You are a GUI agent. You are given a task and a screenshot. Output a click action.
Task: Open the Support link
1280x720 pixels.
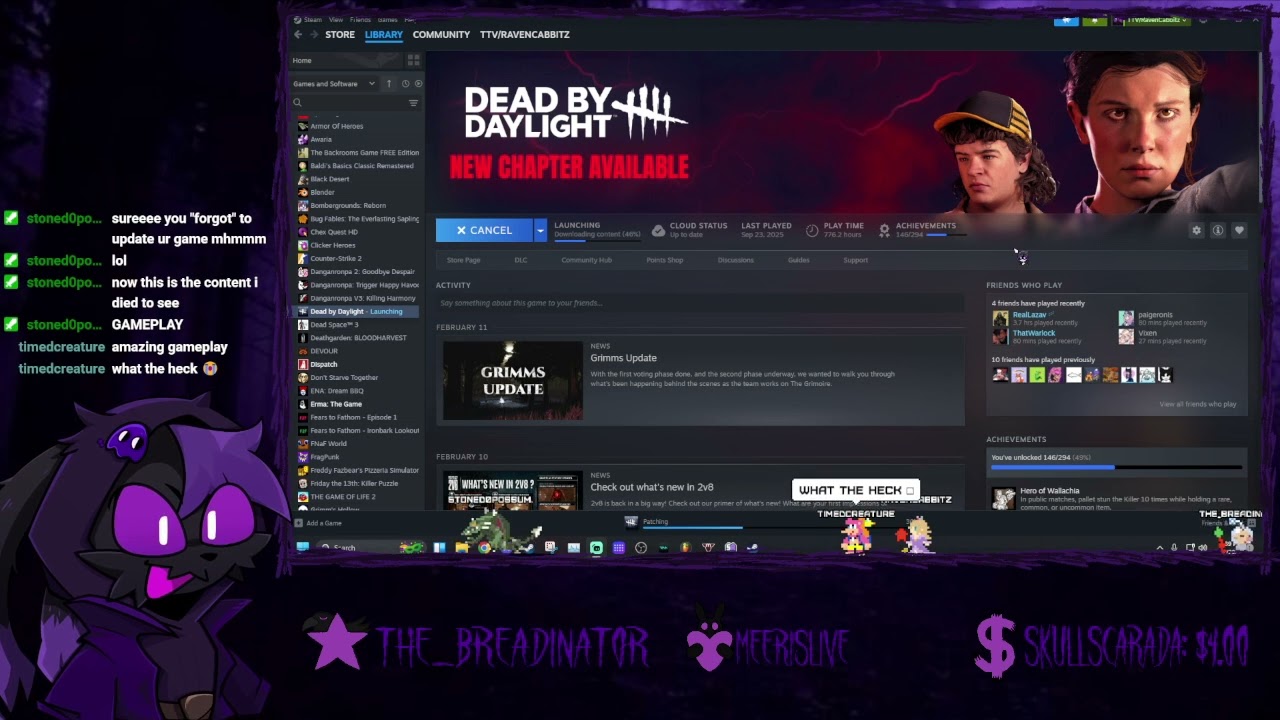[856, 260]
